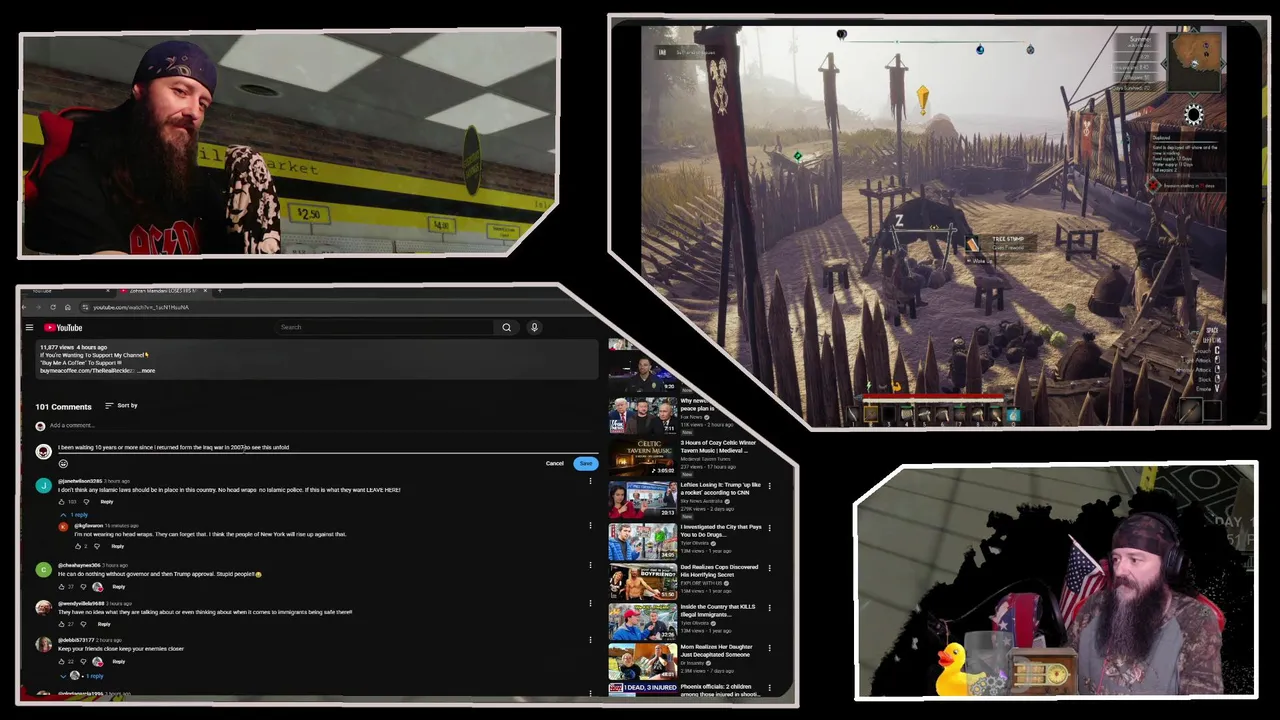Screen dimensions: 1280x720
Task: Select the Zohran Mamdani browser tab
Action: click(162, 291)
